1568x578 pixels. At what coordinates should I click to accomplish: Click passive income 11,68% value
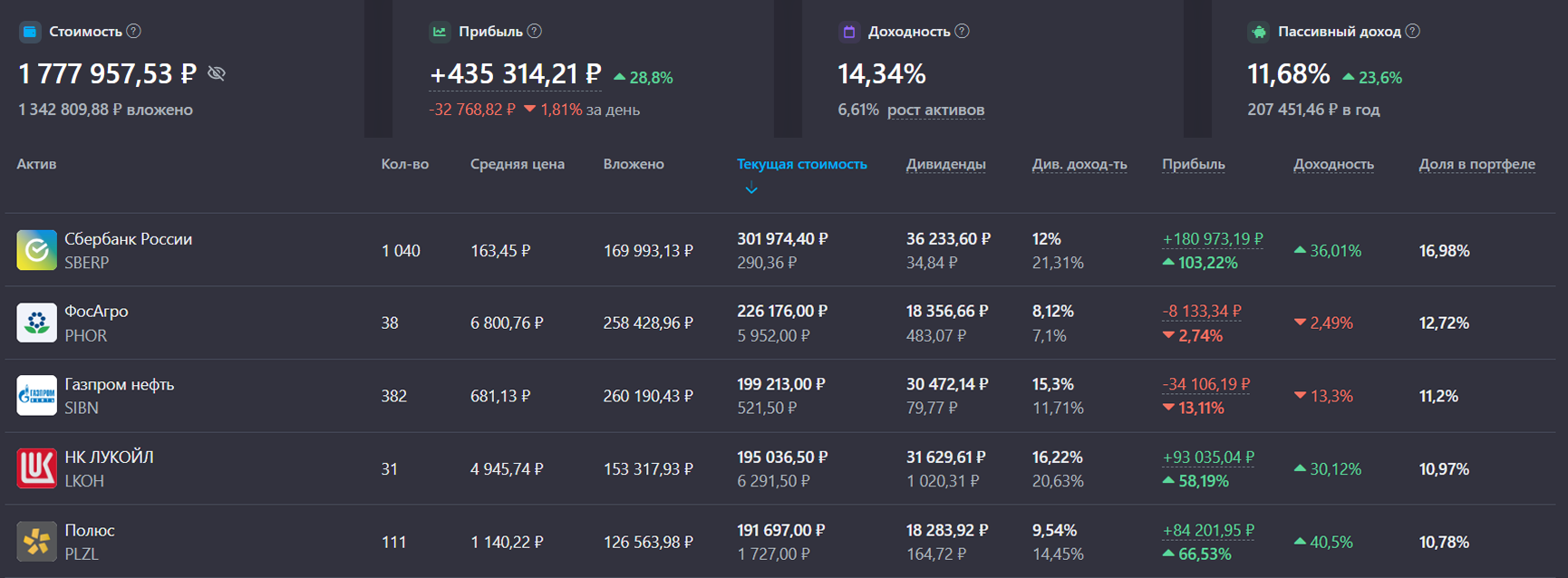pyautogui.click(x=1289, y=73)
